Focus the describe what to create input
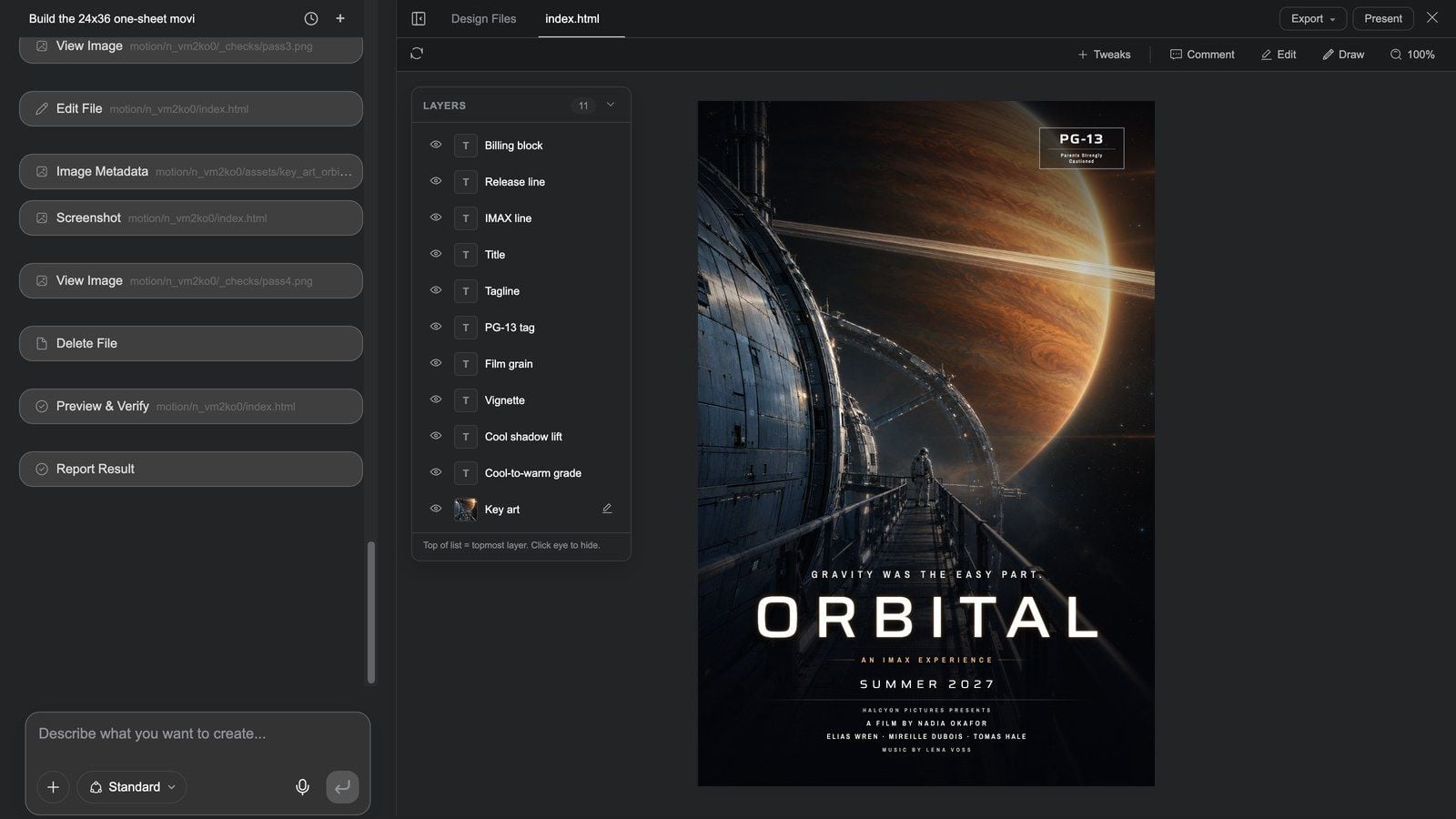The image size is (1456, 819). [x=197, y=733]
